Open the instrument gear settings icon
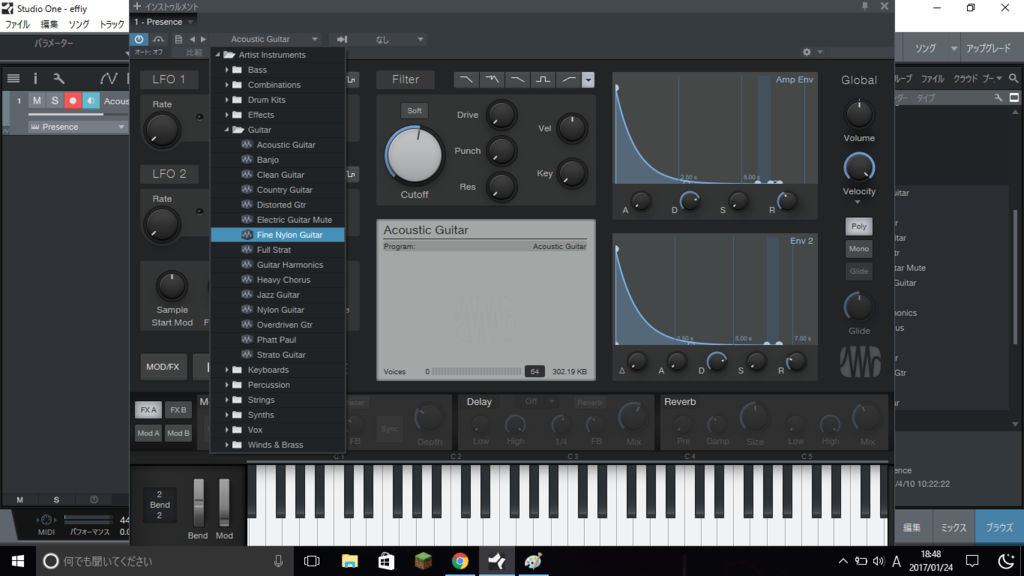 click(807, 52)
